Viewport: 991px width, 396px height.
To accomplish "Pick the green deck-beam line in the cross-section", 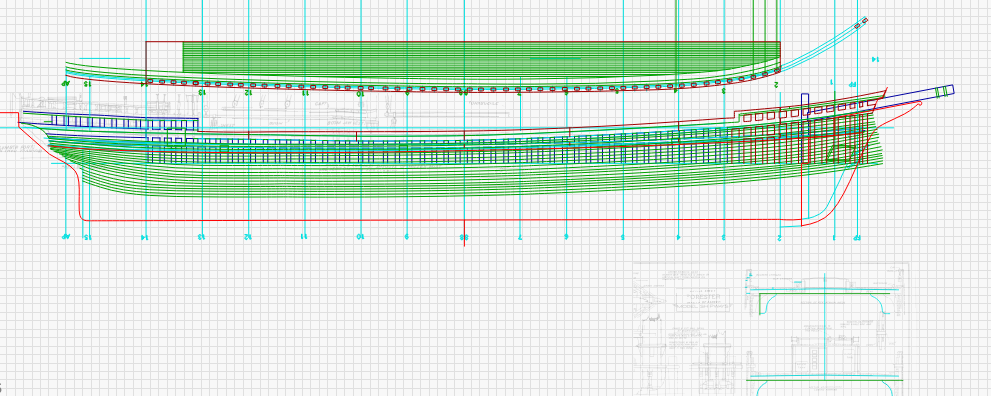I will click(825, 293).
